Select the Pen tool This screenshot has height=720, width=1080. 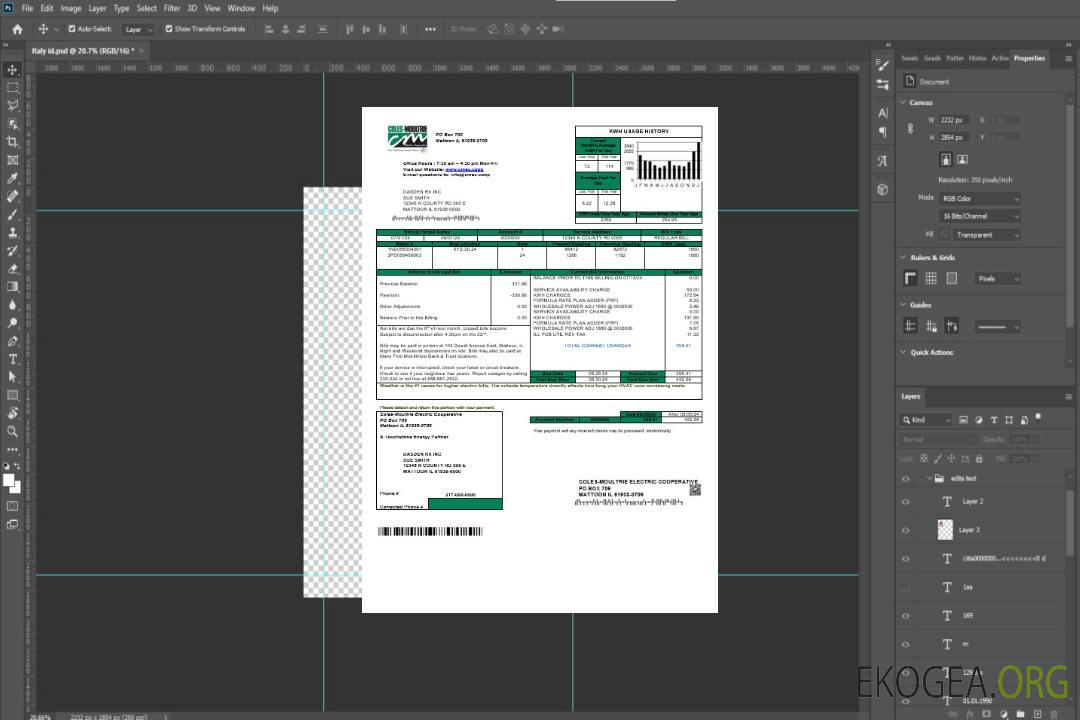(12, 341)
